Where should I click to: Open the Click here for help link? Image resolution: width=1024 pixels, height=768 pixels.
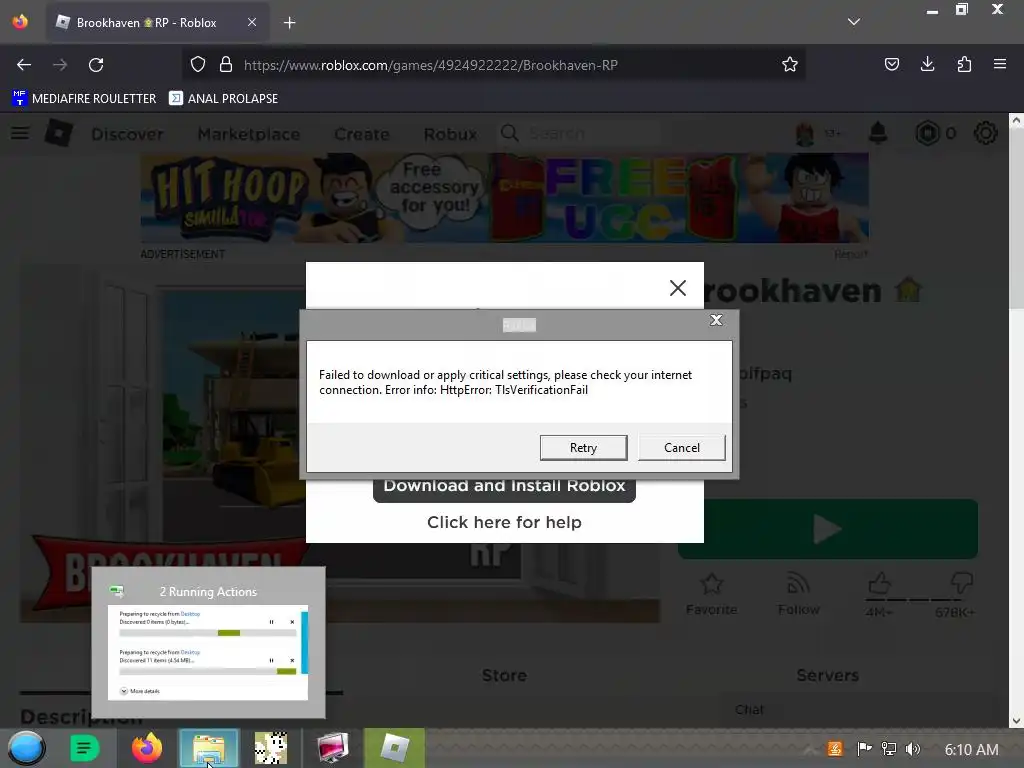pos(504,522)
